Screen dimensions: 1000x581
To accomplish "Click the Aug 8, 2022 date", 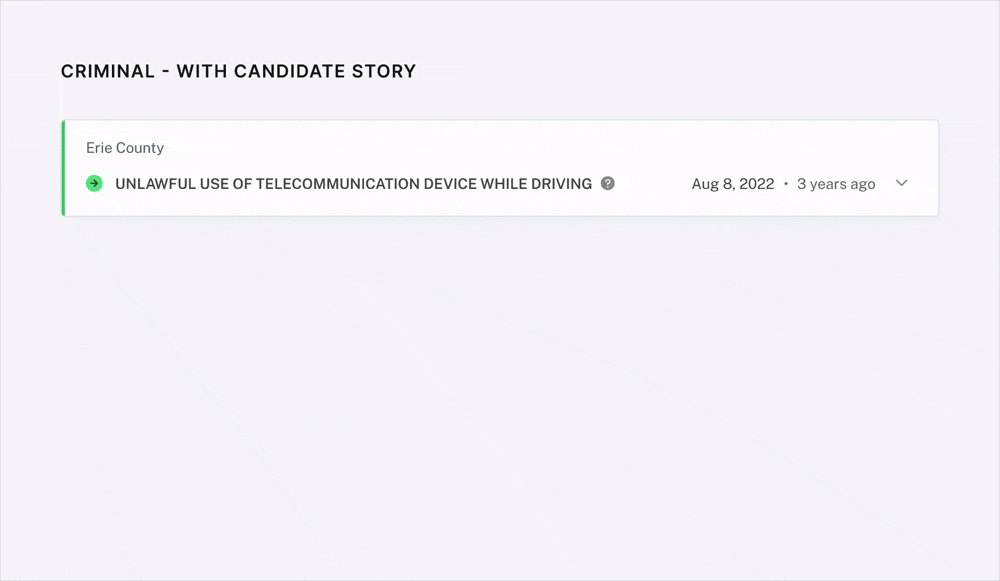I will [x=733, y=184].
